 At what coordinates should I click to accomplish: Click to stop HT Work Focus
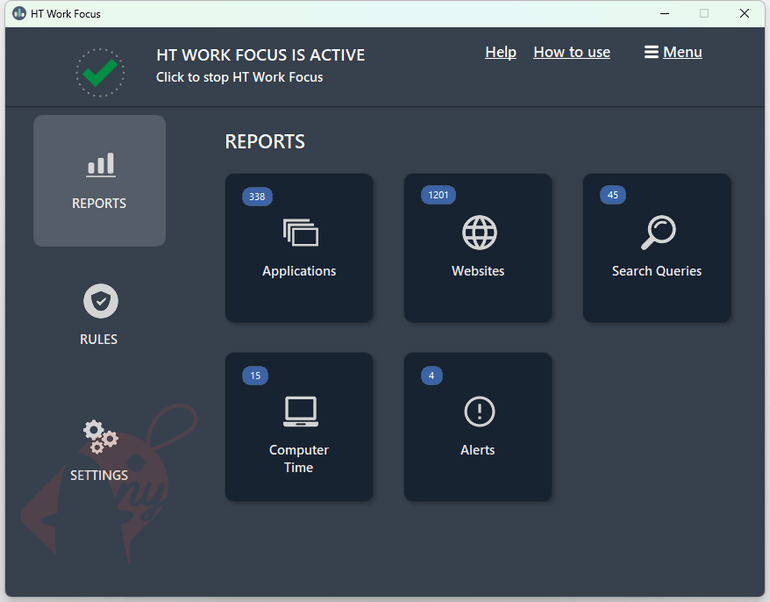(x=239, y=77)
